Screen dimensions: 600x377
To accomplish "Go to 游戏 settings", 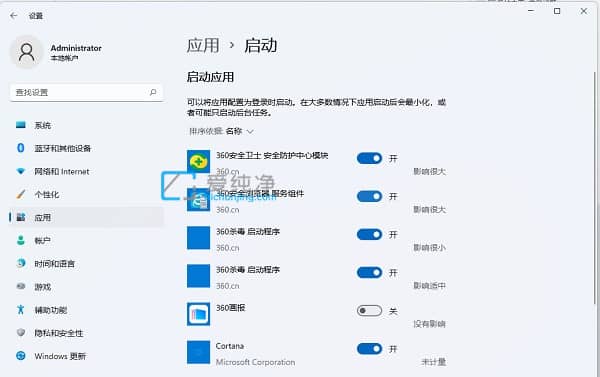I will click(x=86, y=286).
